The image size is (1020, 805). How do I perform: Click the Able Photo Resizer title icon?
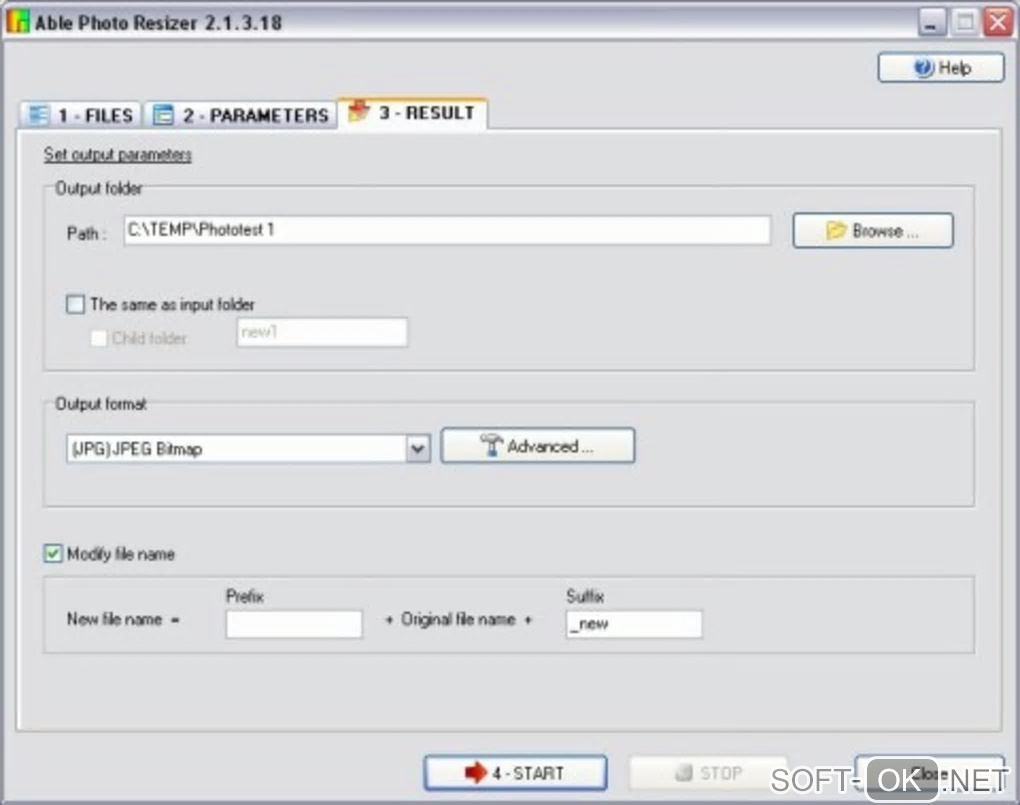pyautogui.click(x=18, y=22)
